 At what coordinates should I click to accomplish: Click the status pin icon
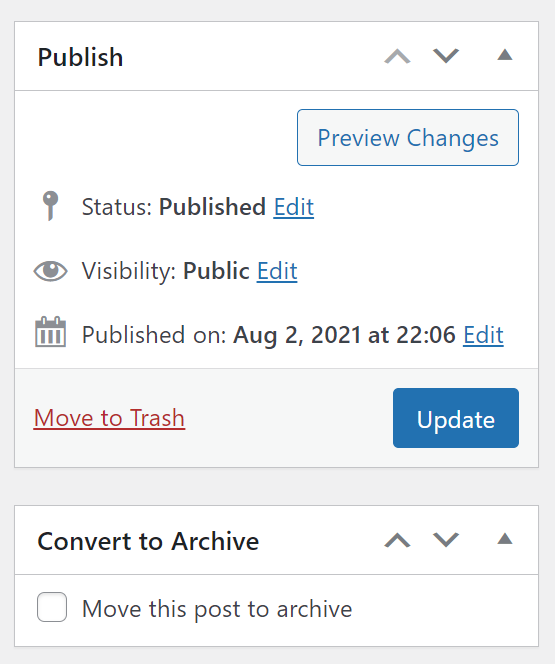pyautogui.click(x=50, y=206)
